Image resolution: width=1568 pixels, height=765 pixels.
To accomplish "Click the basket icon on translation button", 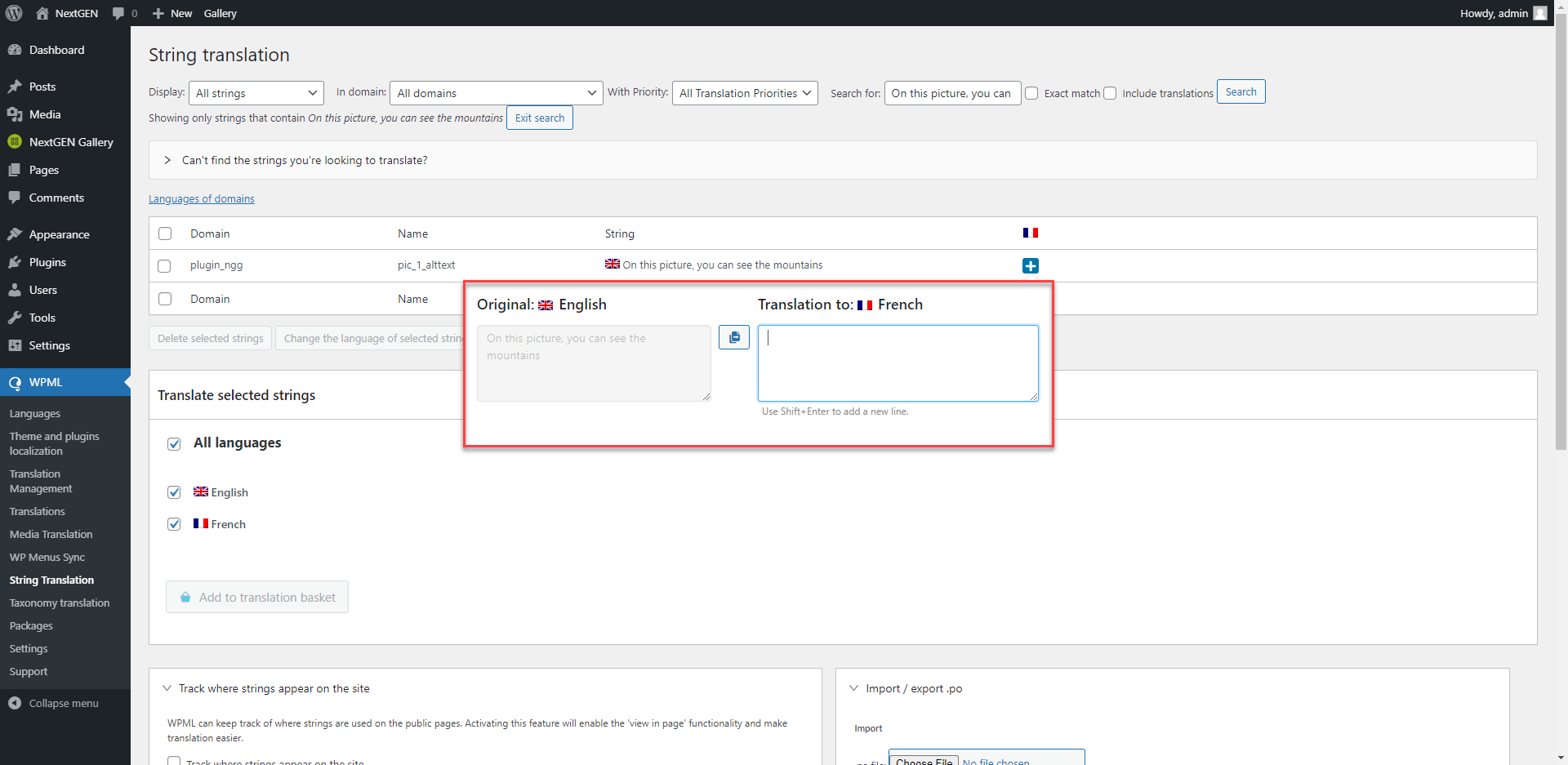I will (185, 597).
